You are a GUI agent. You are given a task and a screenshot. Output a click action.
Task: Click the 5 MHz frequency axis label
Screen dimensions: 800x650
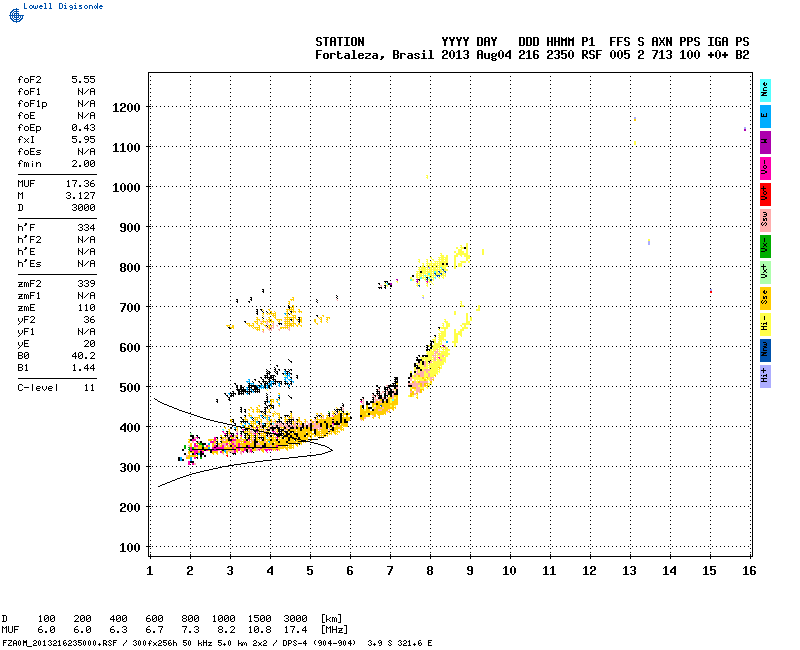click(x=310, y=571)
